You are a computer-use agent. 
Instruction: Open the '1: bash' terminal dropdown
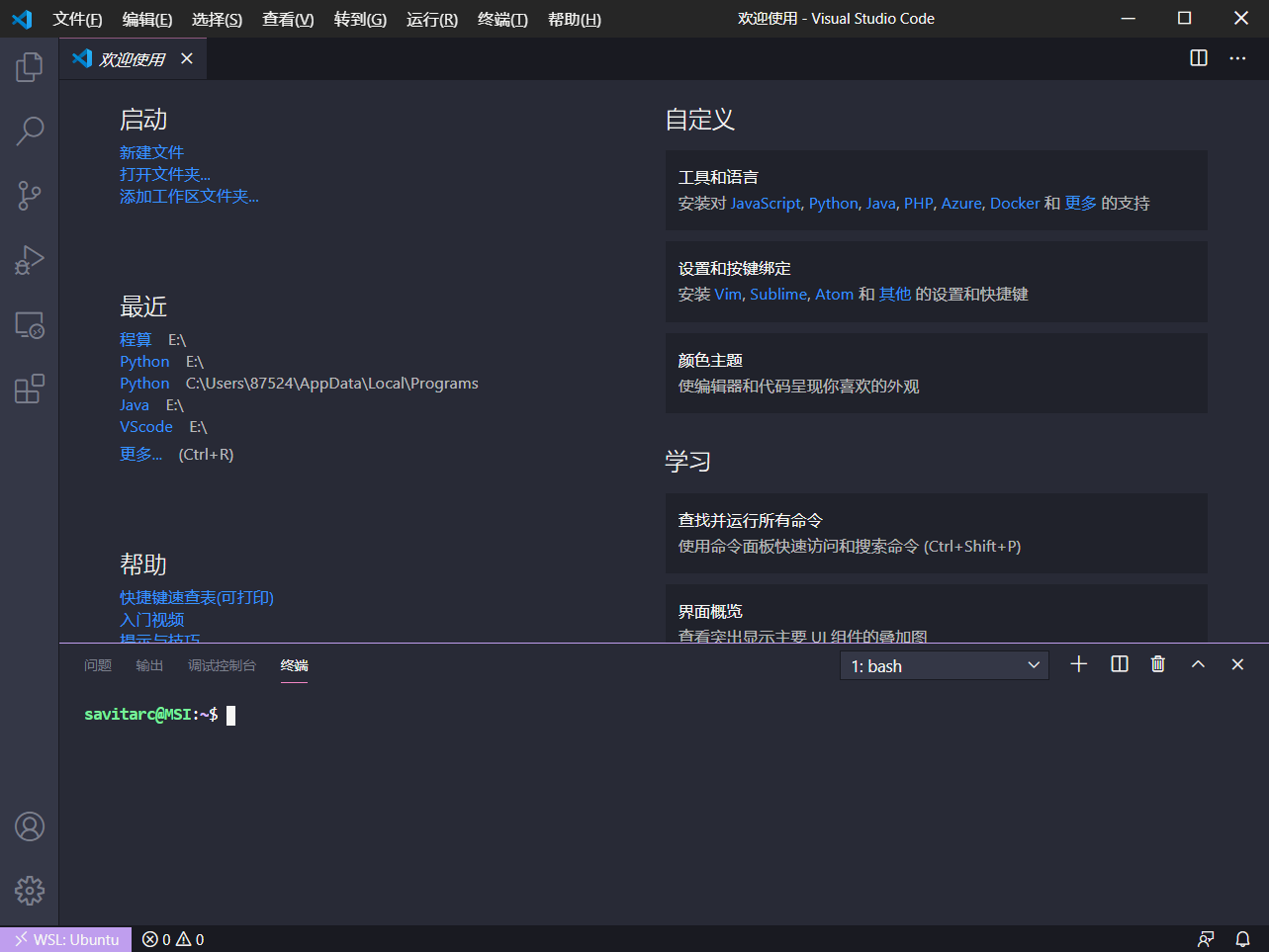point(945,665)
